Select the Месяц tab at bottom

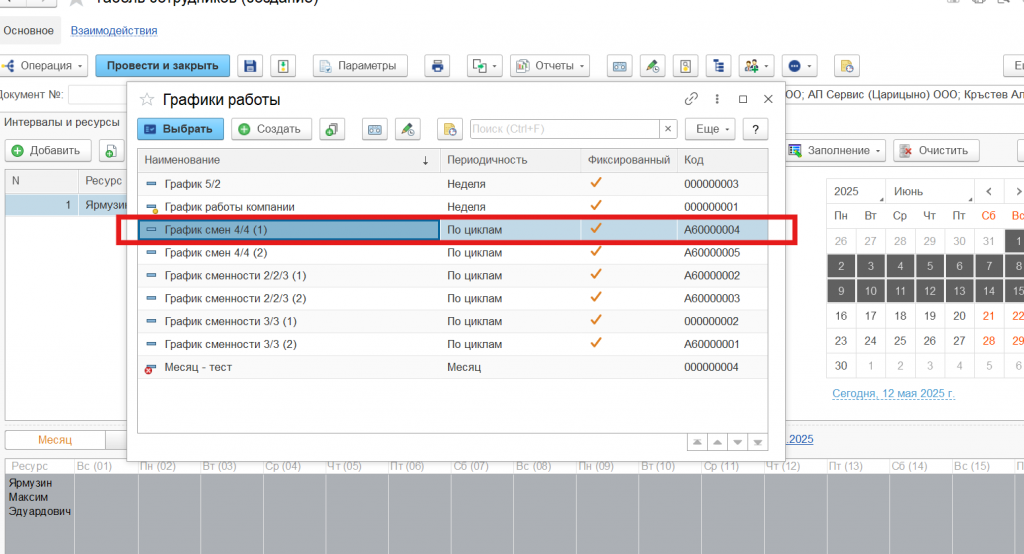[55, 440]
